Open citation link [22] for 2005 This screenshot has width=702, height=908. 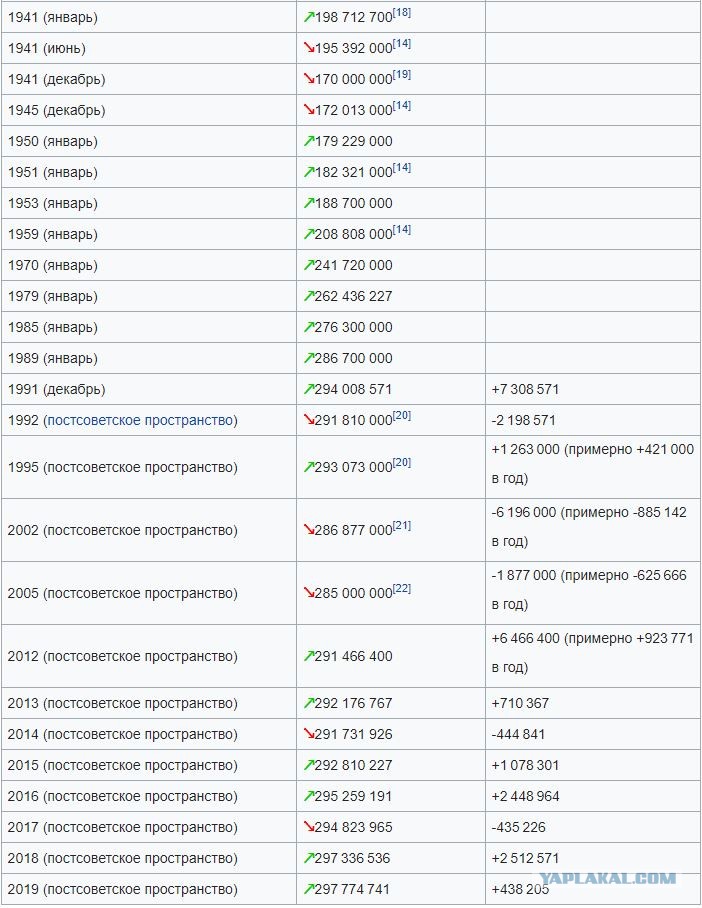tap(402, 588)
